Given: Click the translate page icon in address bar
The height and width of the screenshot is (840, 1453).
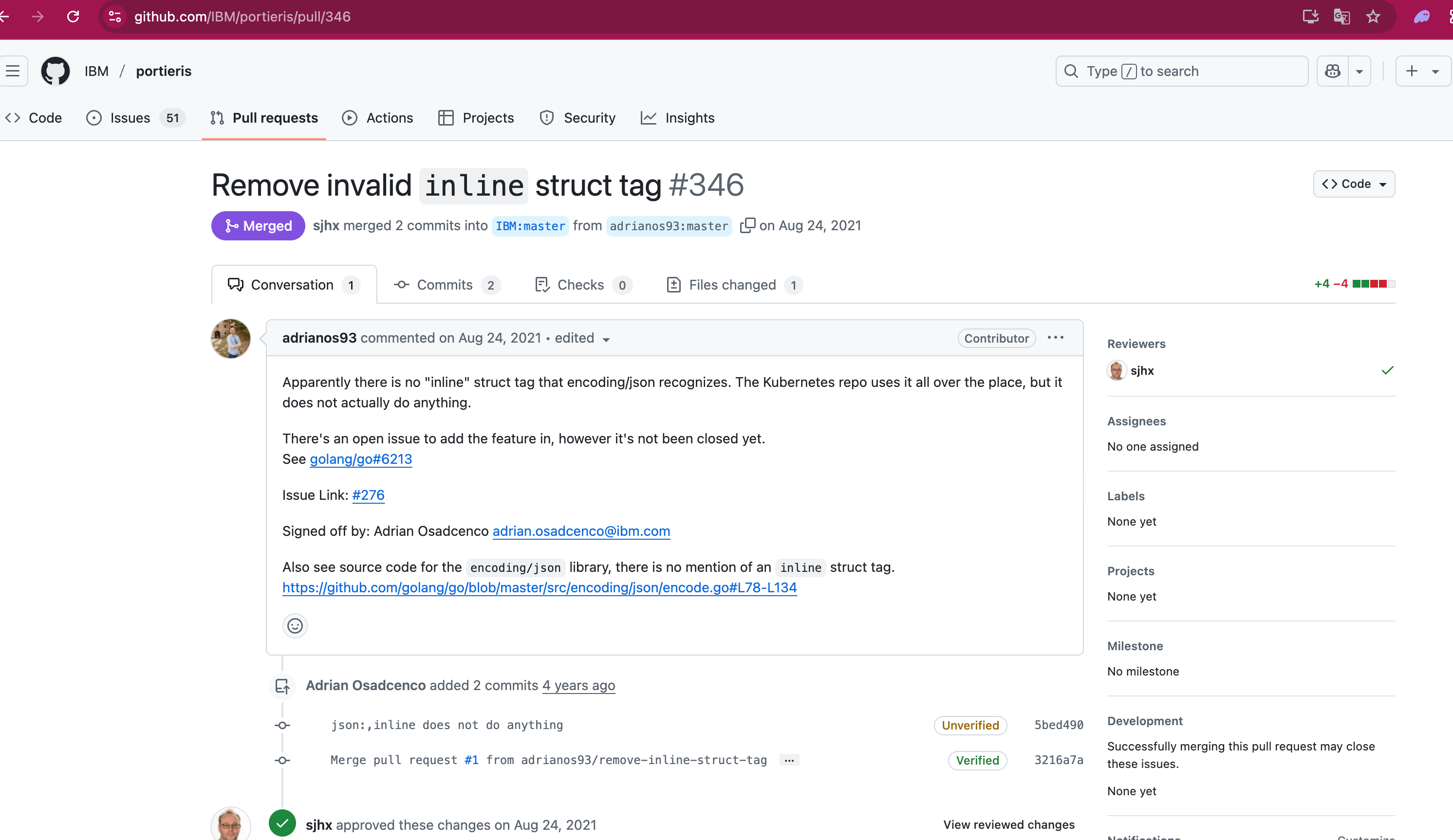Looking at the screenshot, I should (x=1341, y=17).
